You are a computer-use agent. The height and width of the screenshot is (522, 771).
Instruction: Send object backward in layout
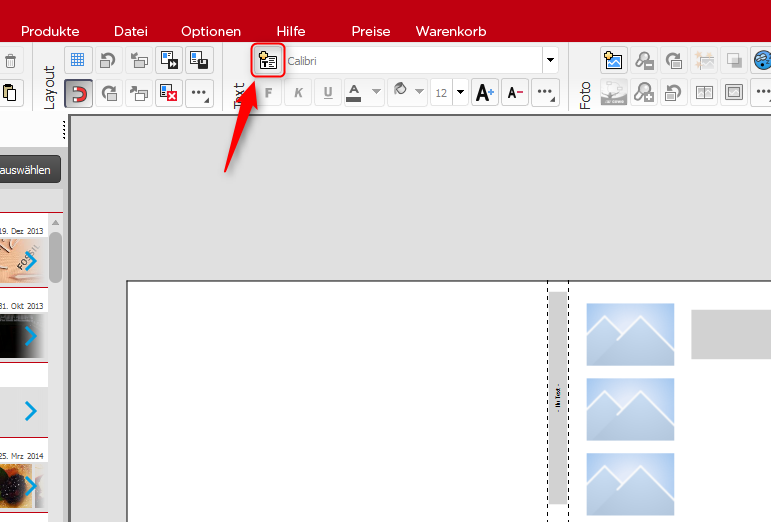click(x=139, y=60)
